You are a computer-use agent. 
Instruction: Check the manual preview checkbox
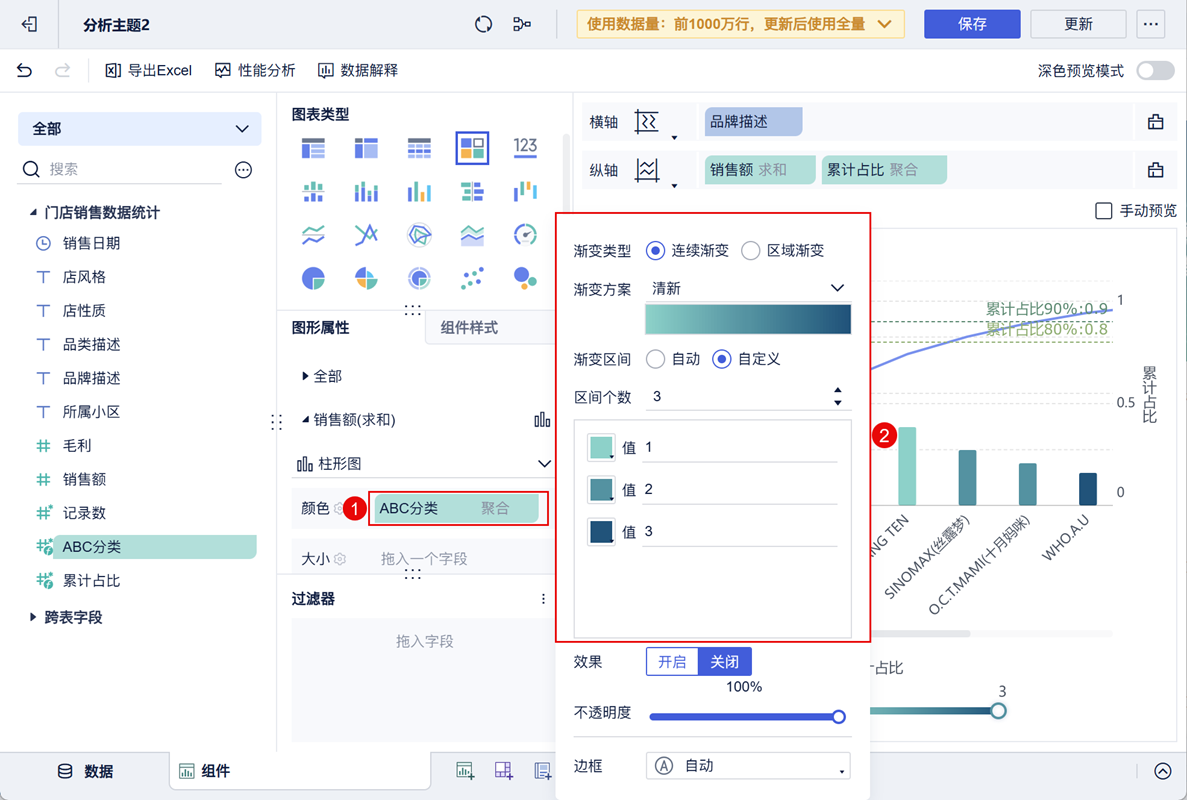click(1104, 211)
